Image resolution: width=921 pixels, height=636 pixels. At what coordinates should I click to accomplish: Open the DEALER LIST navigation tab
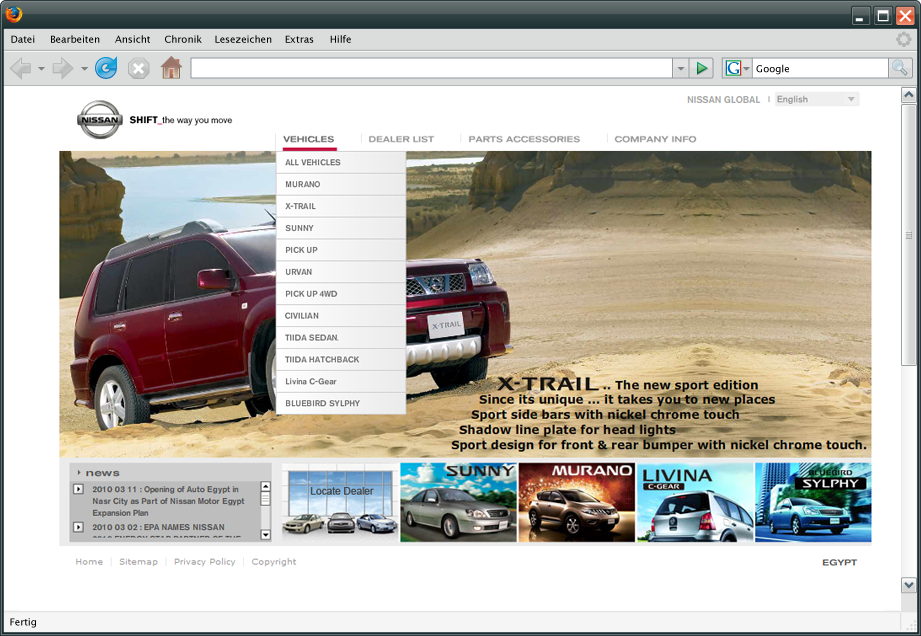click(401, 139)
